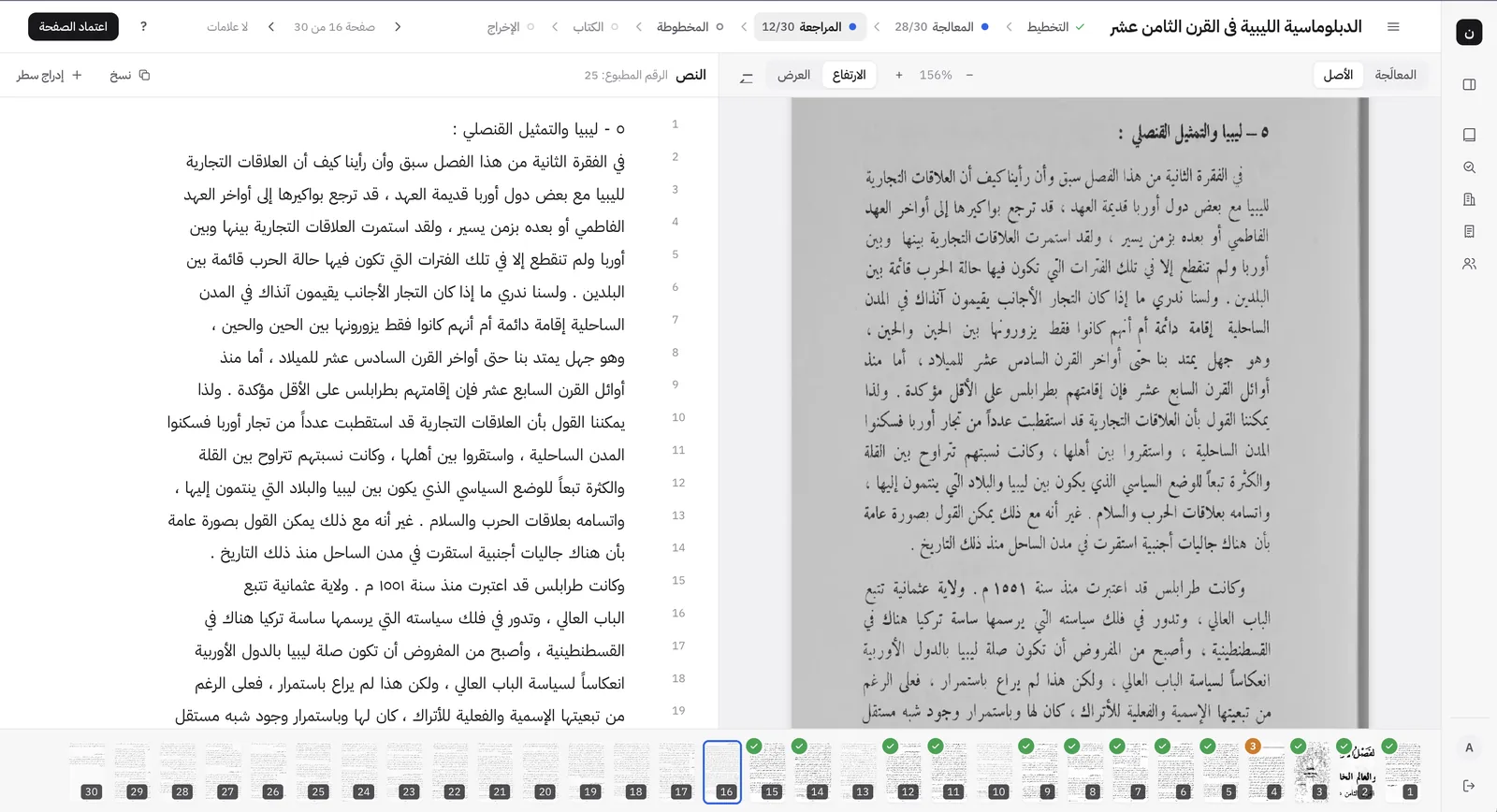Screen dimensions: 1497x812
Task: Switch image view to المعالجة
Action: pyautogui.click(x=1395, y=75)
